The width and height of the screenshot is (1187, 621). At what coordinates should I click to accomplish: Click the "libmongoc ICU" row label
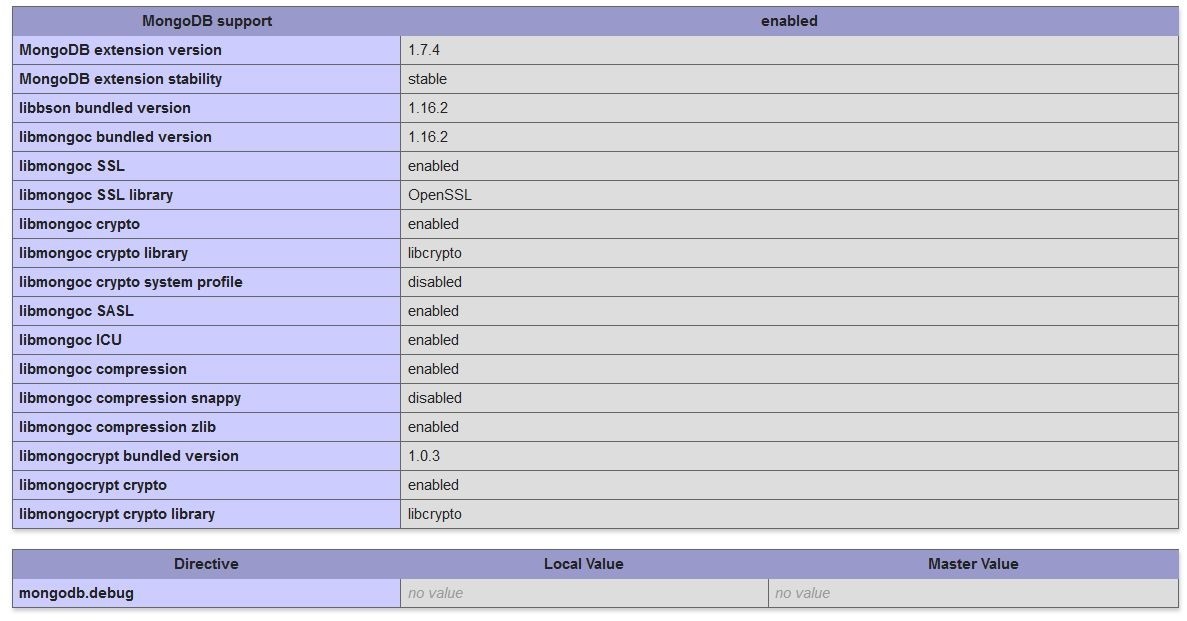point(70,340)
